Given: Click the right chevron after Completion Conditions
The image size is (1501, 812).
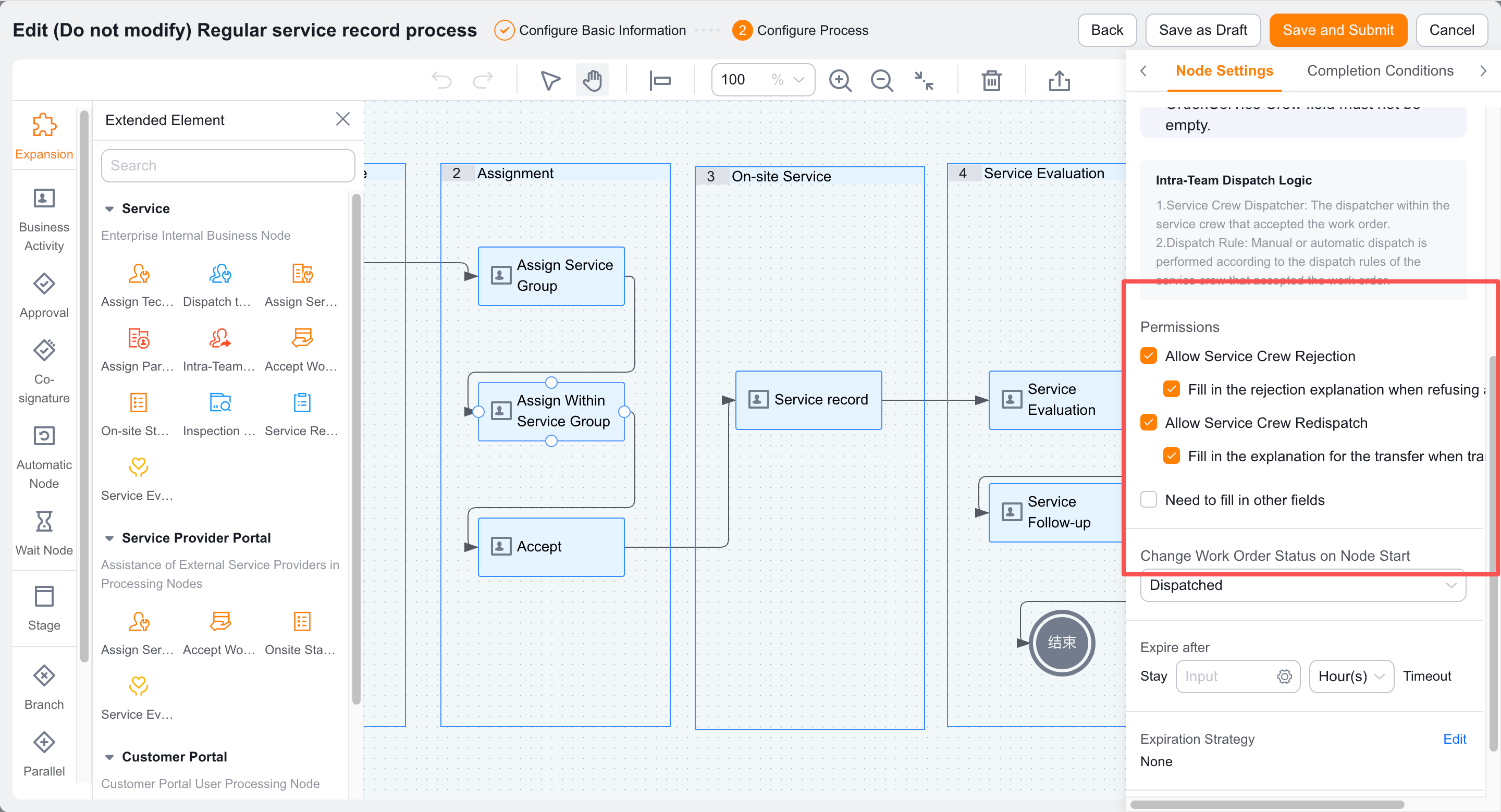Looking at the screenshot, I should pyautogui.click(x=1483, y=70).
